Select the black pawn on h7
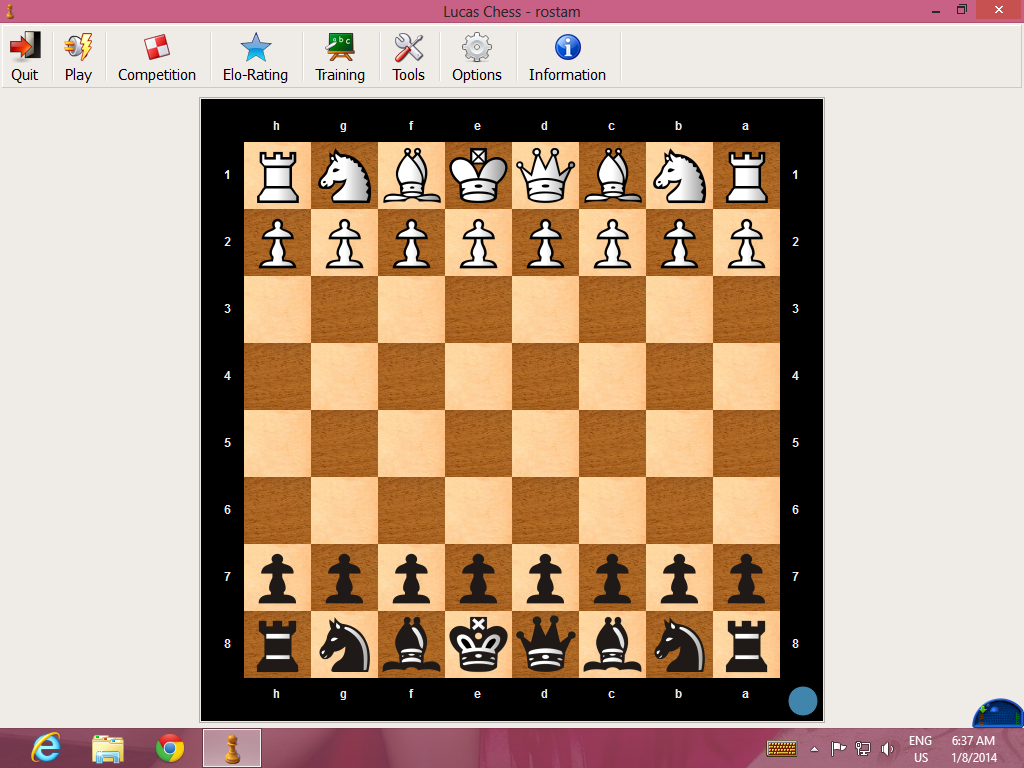1024x768 pixels. pos(278,578)
